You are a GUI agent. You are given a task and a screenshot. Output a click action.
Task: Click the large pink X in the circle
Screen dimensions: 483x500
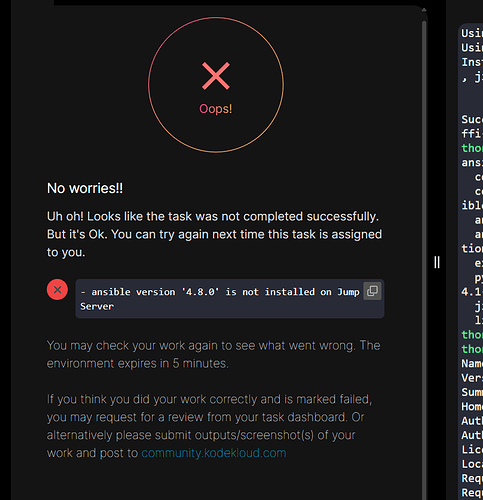216,76
